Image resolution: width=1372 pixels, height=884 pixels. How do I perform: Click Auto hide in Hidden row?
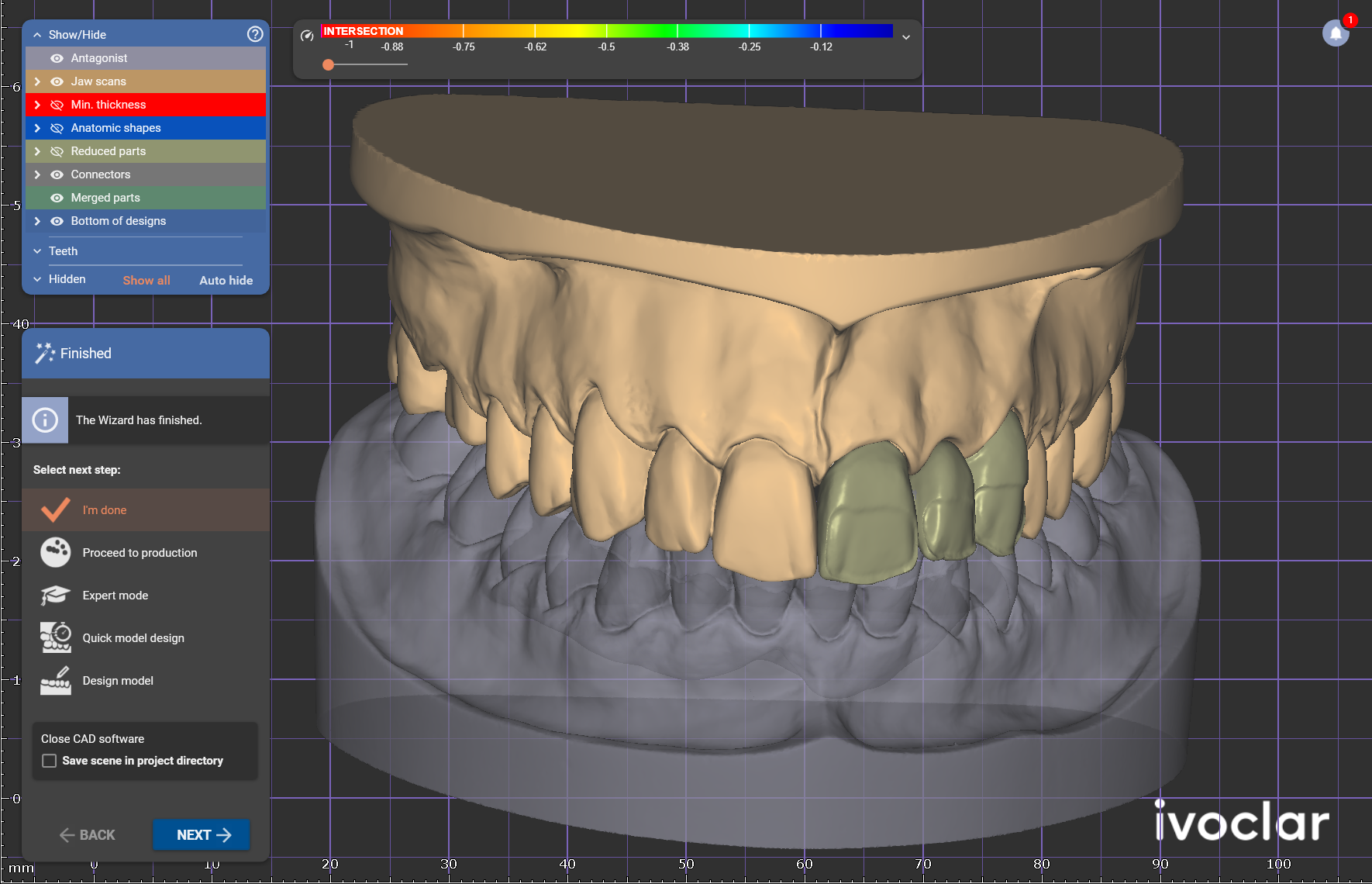(226, 280)
